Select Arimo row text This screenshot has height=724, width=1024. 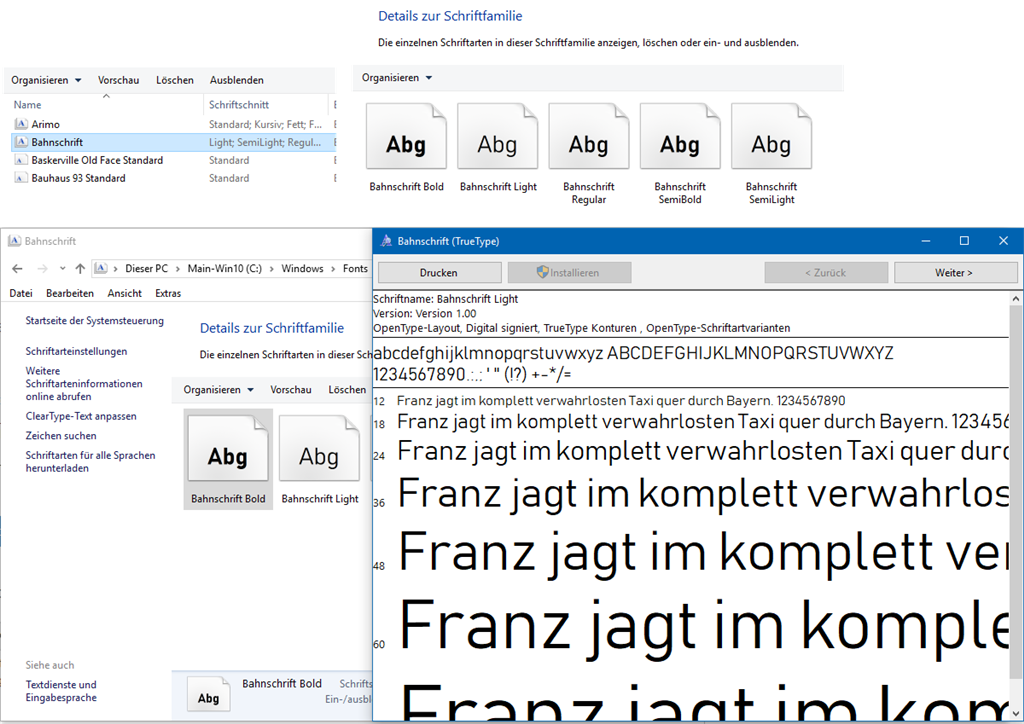(x=45, y=124)
